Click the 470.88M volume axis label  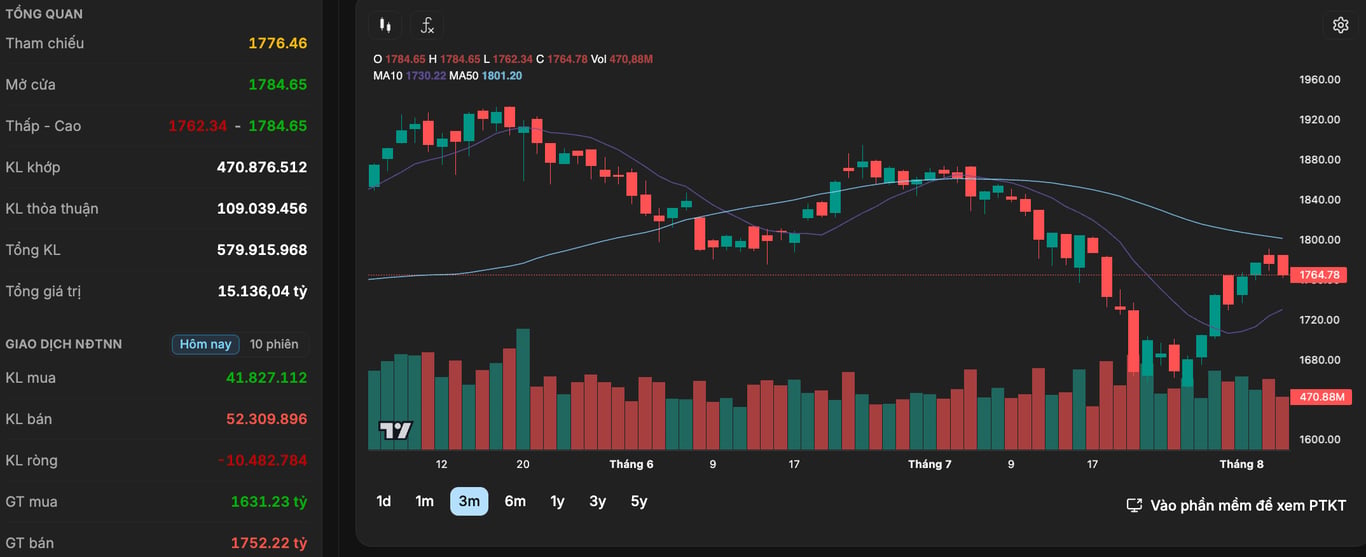1319,397
